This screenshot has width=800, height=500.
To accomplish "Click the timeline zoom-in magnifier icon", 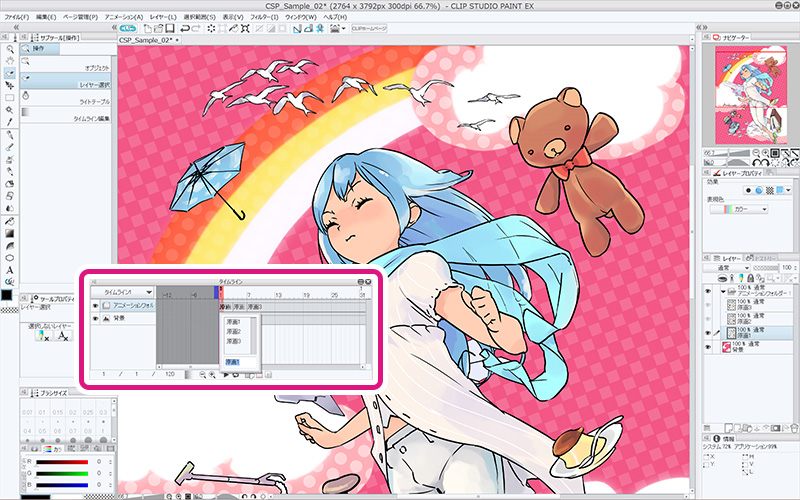I will (213, 373).
